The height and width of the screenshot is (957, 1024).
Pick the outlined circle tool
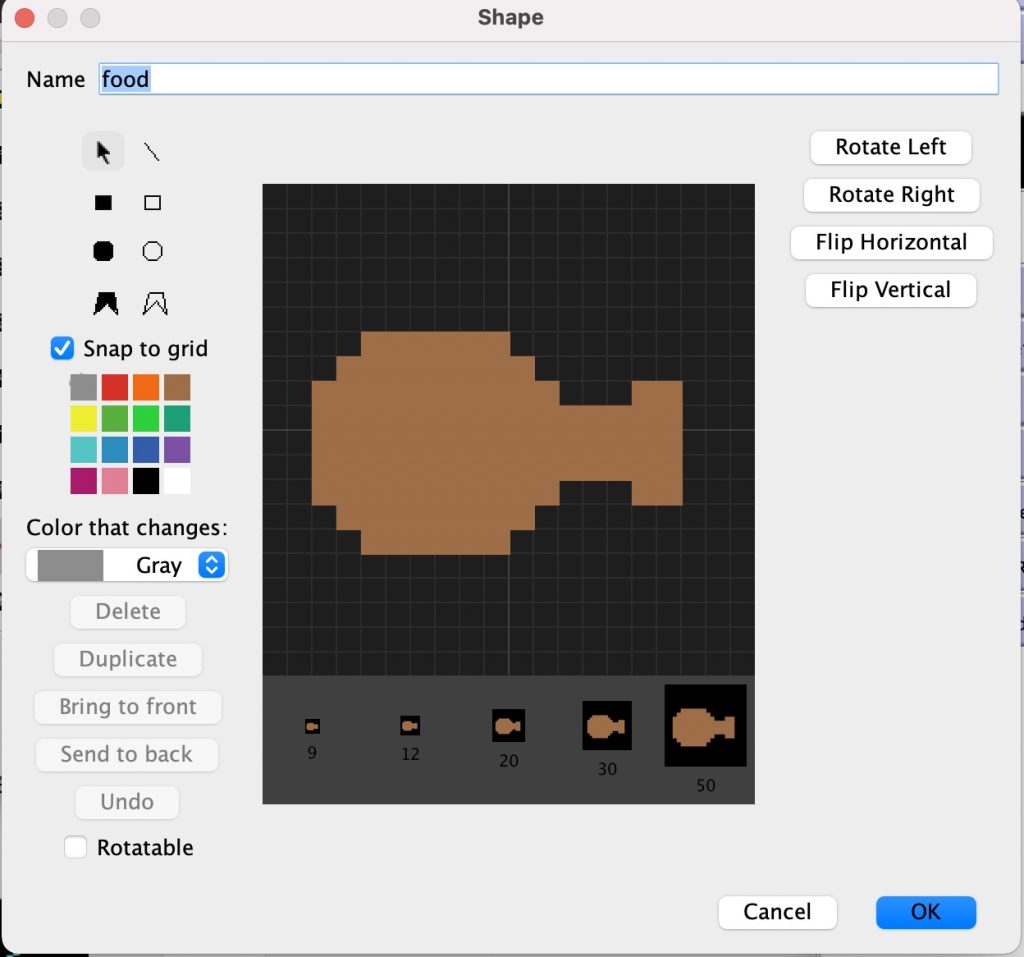152,251
